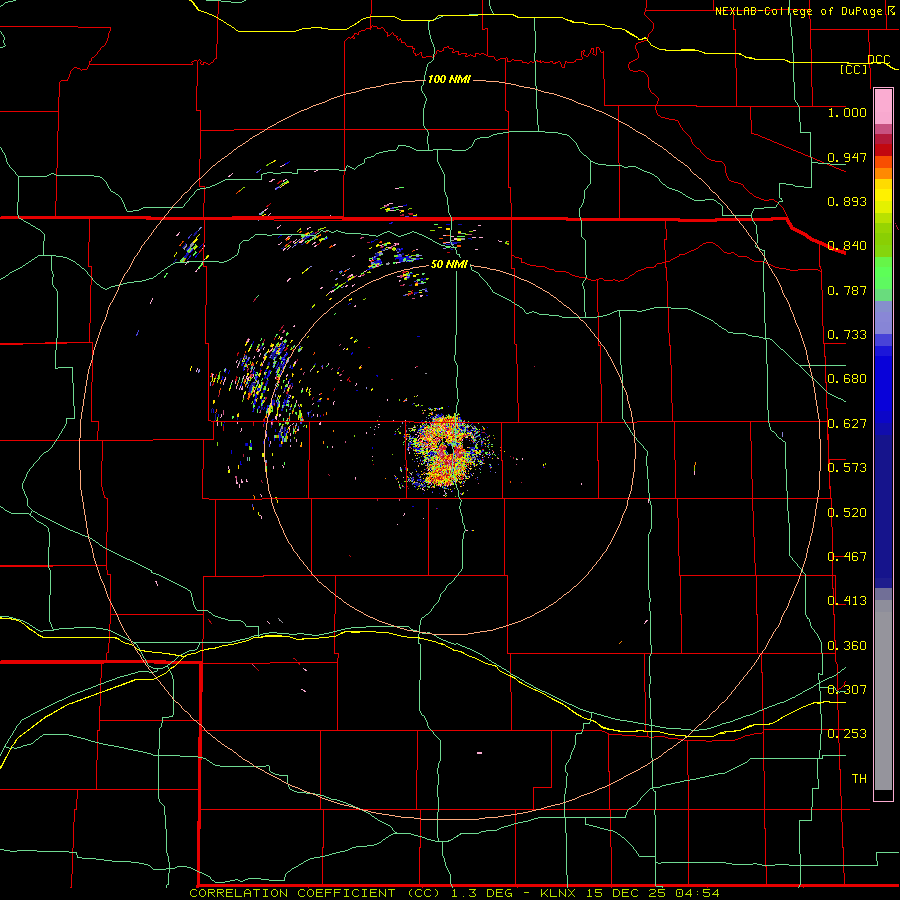Click the 15 DEC 25 date in caption
The image size is (900, 900).
click(x=626, y=893)
